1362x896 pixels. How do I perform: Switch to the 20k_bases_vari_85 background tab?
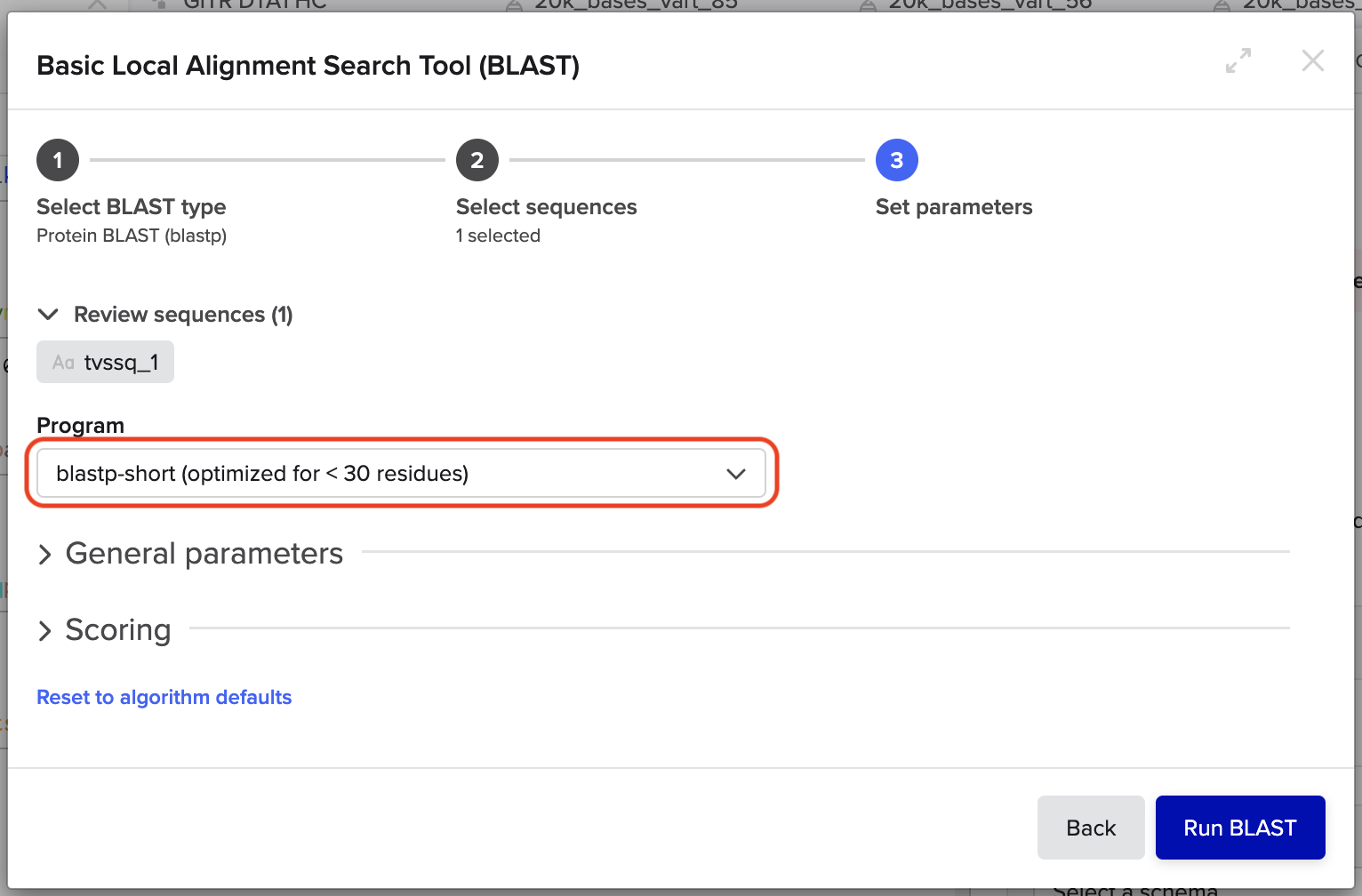635,4
